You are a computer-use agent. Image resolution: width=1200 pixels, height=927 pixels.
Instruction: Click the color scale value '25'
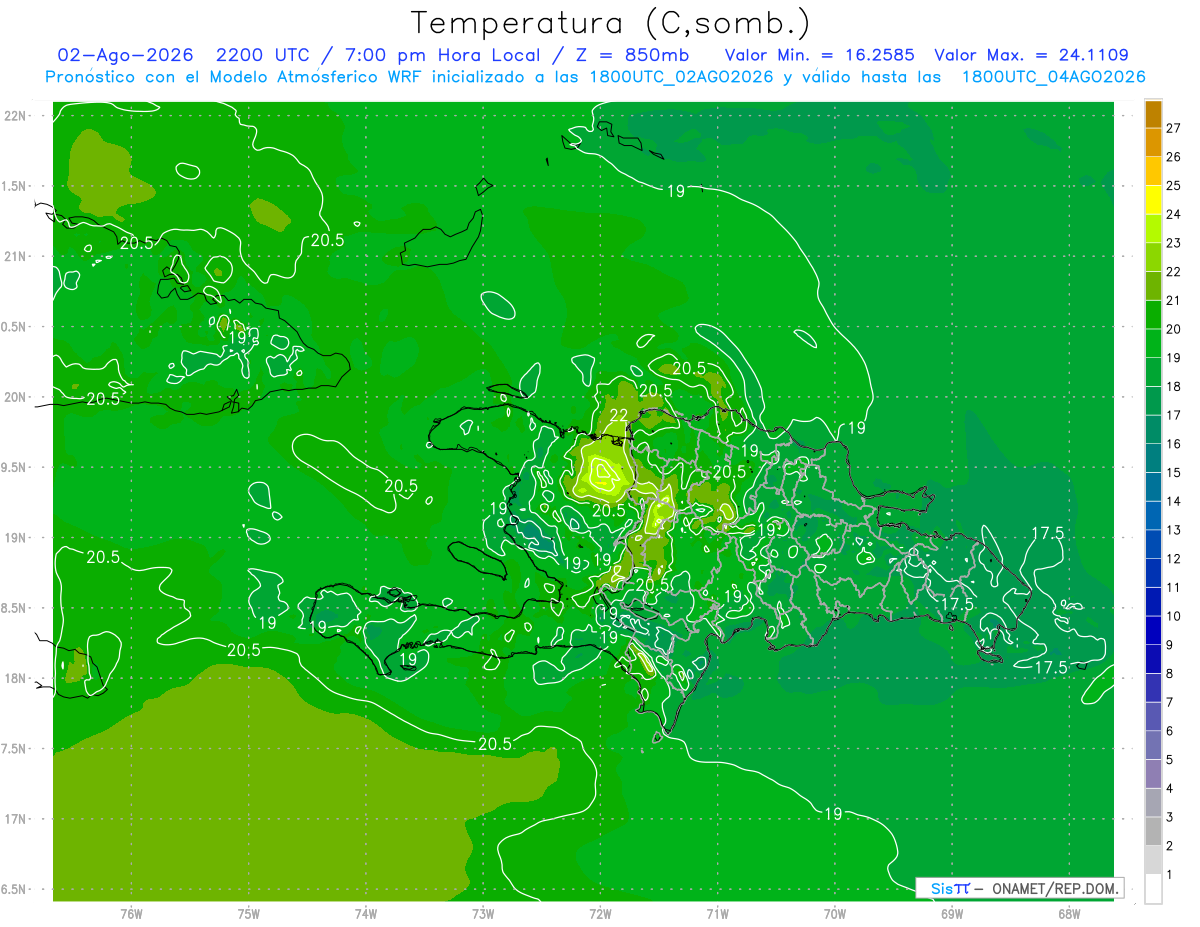1173,186
